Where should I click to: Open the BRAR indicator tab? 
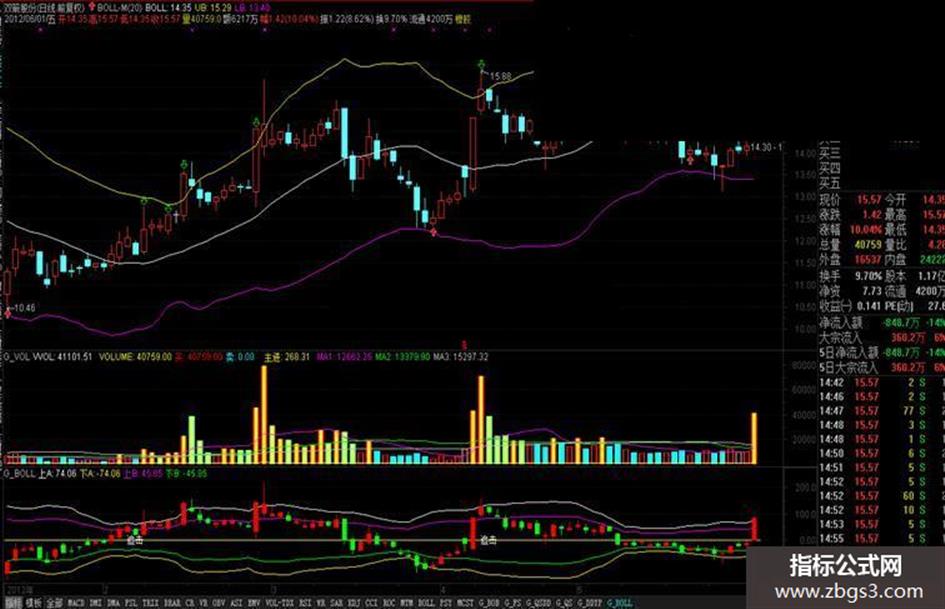[x=172, y=602]
